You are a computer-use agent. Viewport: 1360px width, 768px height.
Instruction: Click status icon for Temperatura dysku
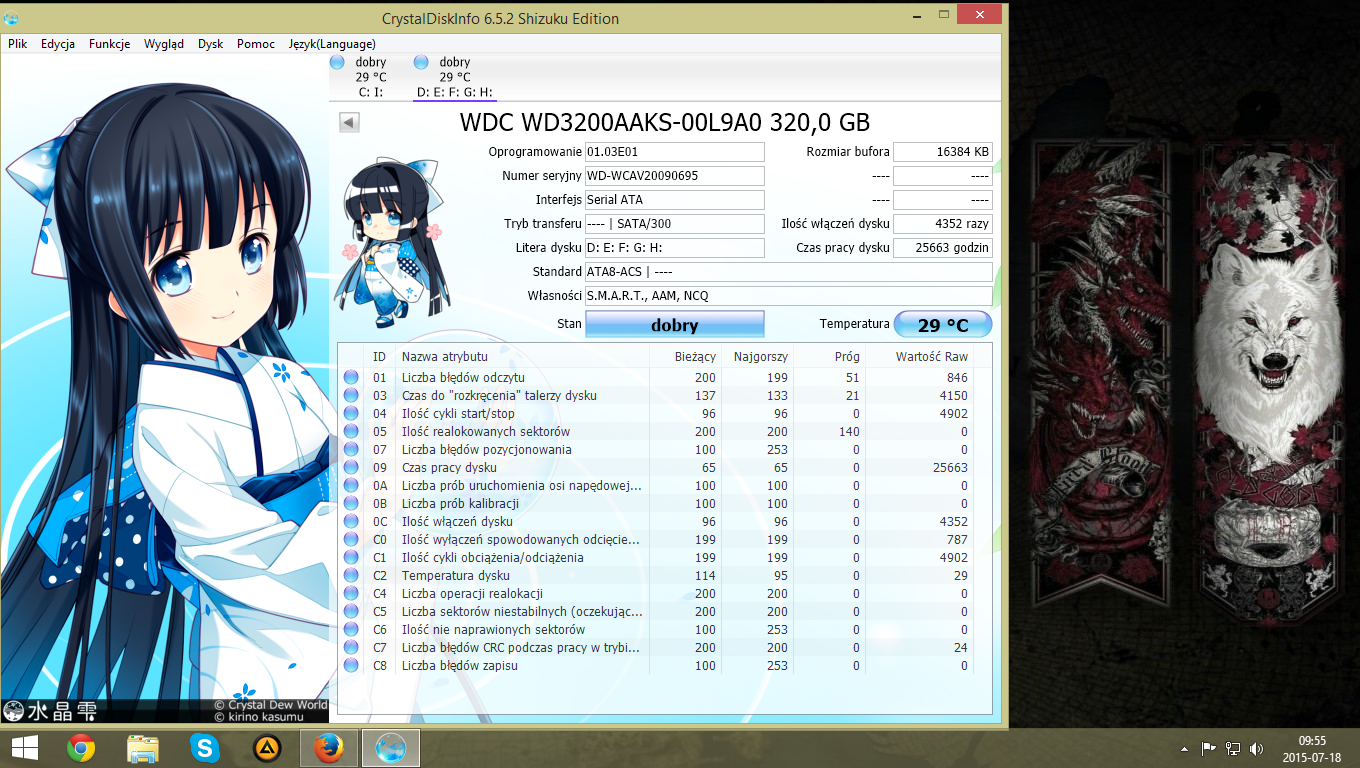coord(351,576)
